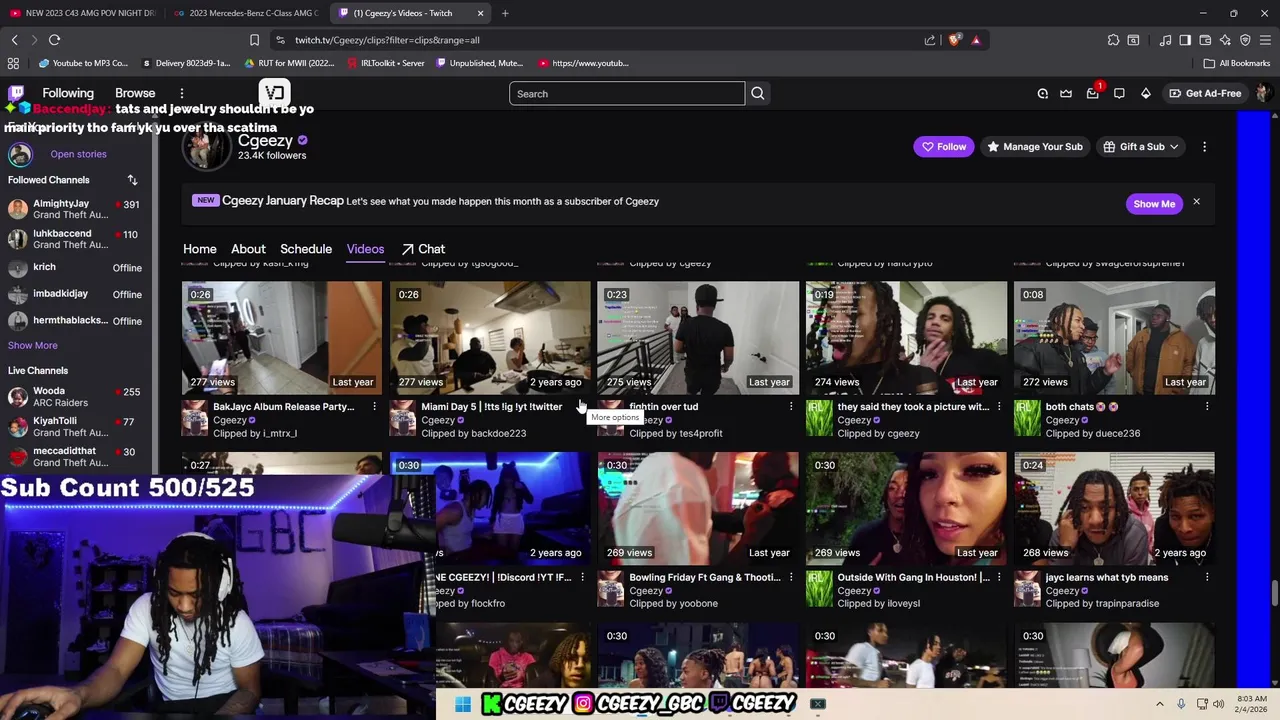Click the share page icon in address bar
The height and width of the screenshot is (720, 1280).
tap(930, 40)
